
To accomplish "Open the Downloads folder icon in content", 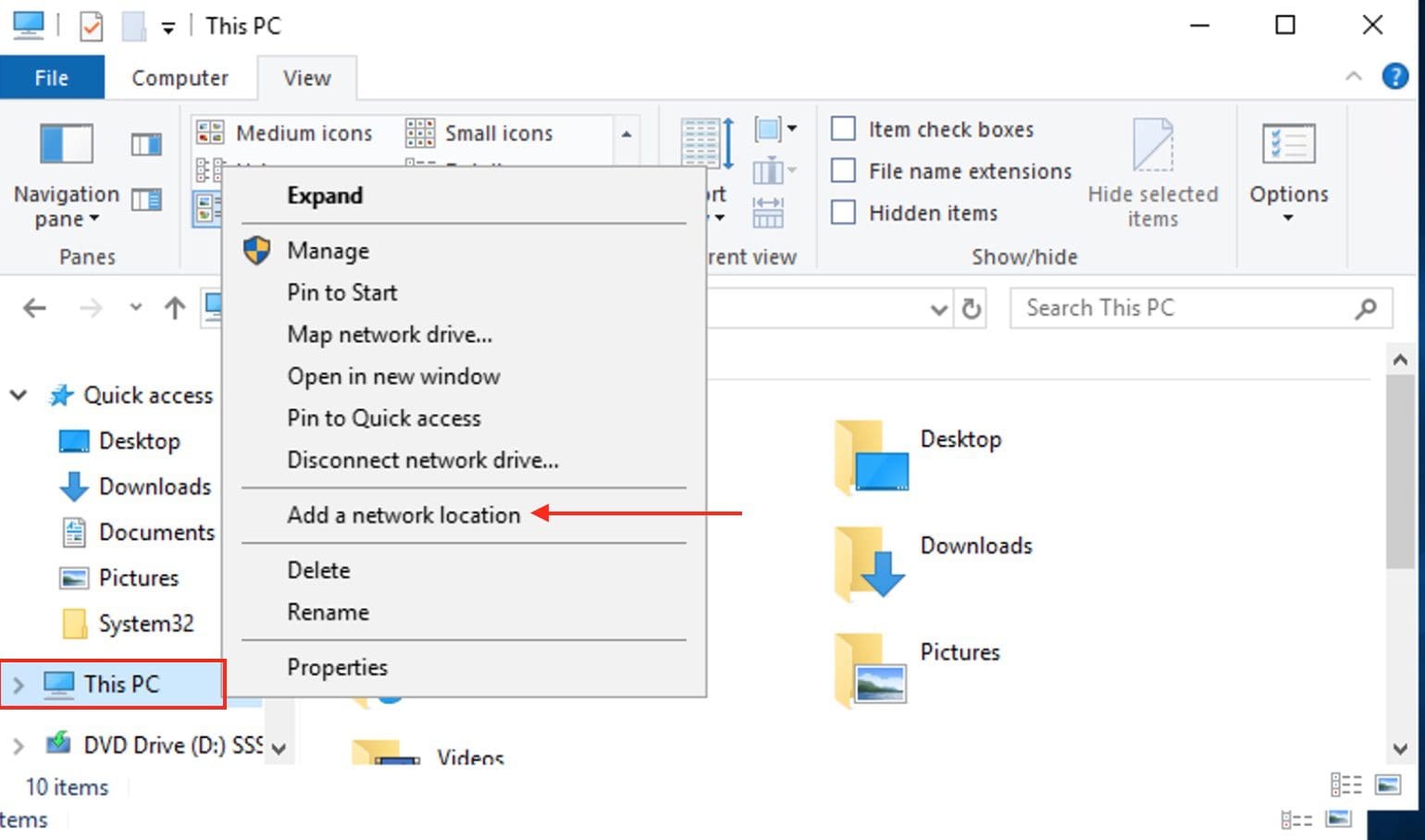I will click(871, 562).
